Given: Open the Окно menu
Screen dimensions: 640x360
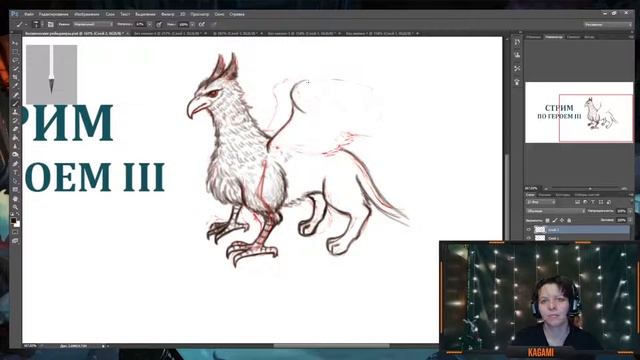Looking at the screenshot, I should 219,14.
